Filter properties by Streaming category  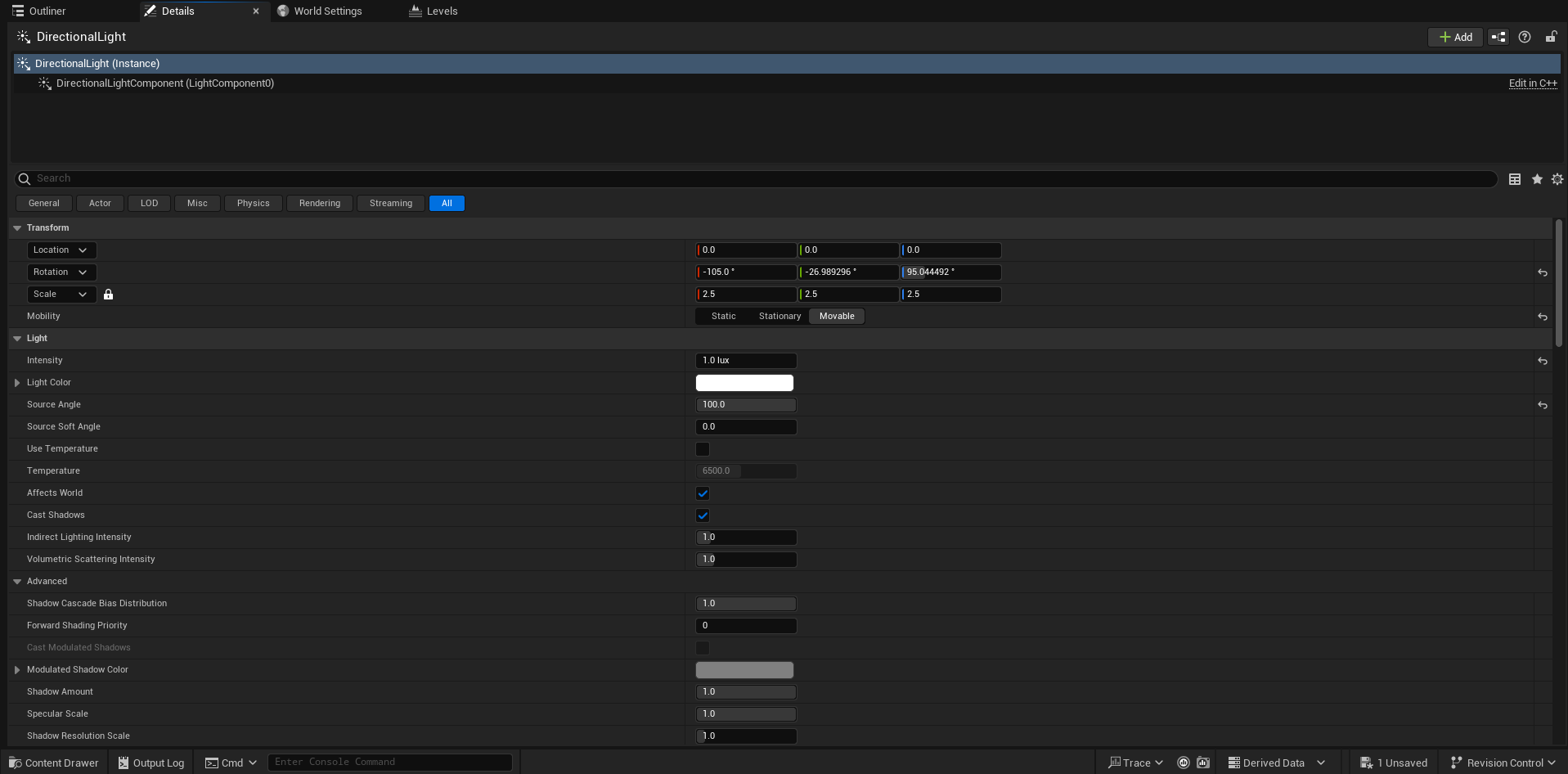coord(391,204)
